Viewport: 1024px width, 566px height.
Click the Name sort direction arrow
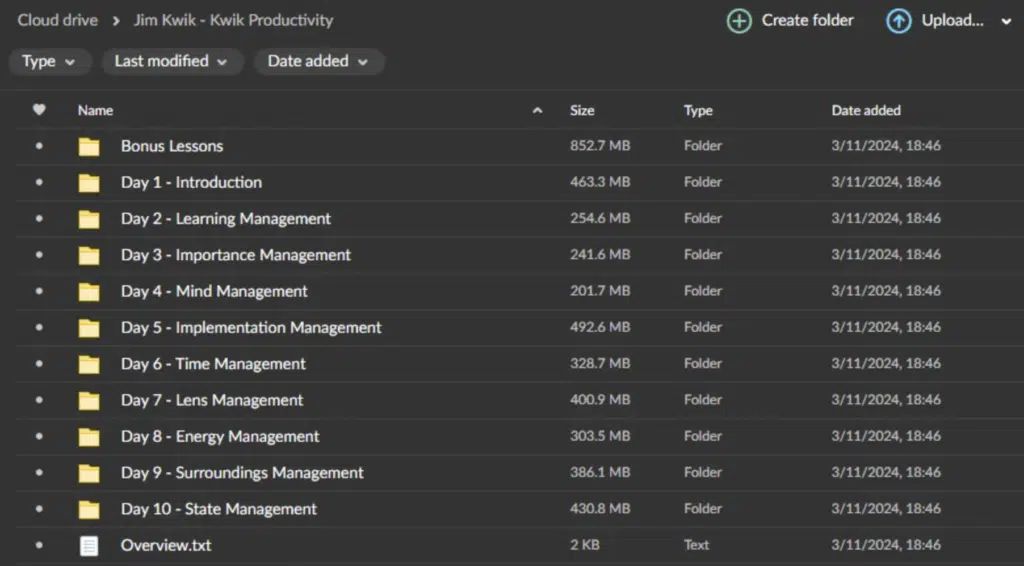coord(537,111)
